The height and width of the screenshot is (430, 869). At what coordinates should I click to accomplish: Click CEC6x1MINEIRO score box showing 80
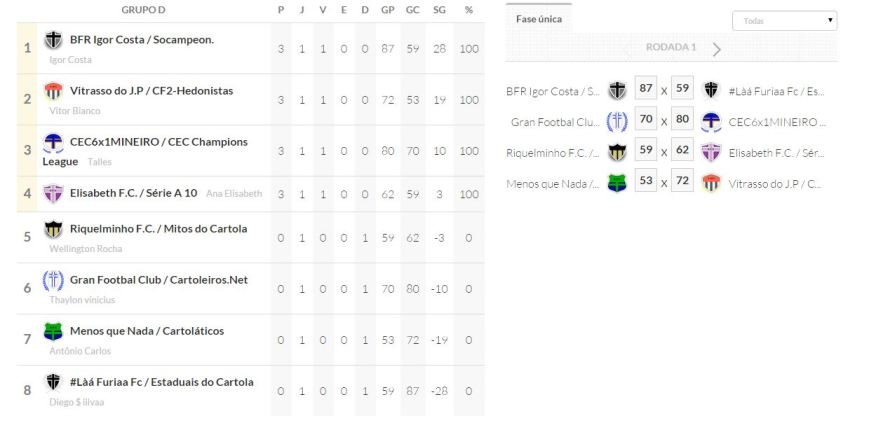[682, 121]
